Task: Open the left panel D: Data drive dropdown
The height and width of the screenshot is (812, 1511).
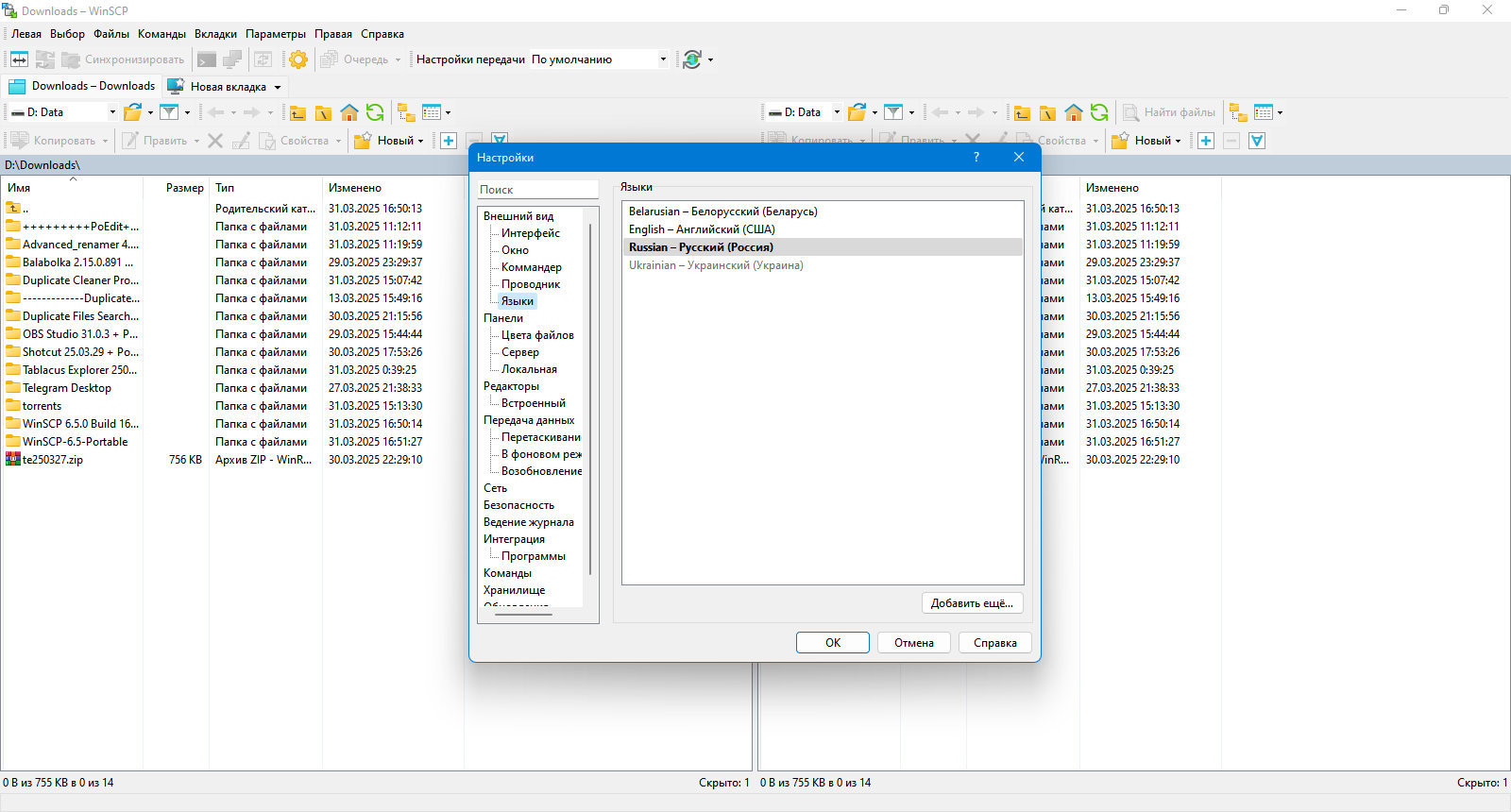Action: pyautogui.click(x=63, y=112)
